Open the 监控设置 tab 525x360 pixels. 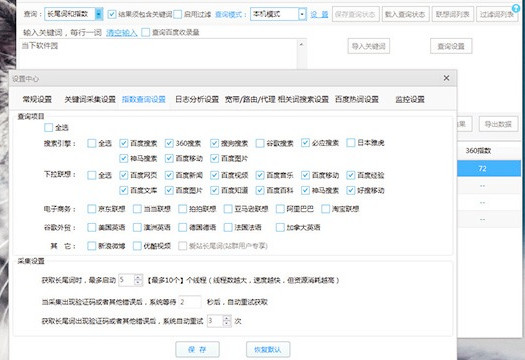click(x=410, y=99)
